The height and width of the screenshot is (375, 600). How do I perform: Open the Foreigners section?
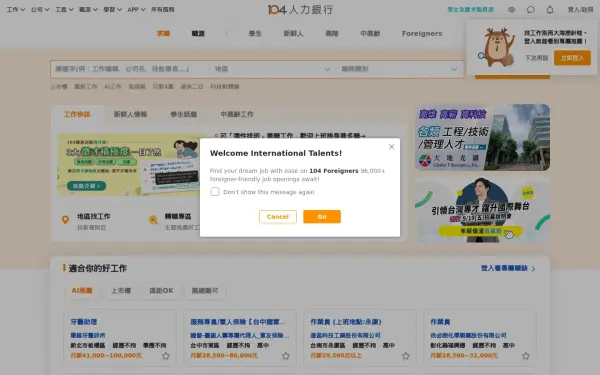(422, 33)
